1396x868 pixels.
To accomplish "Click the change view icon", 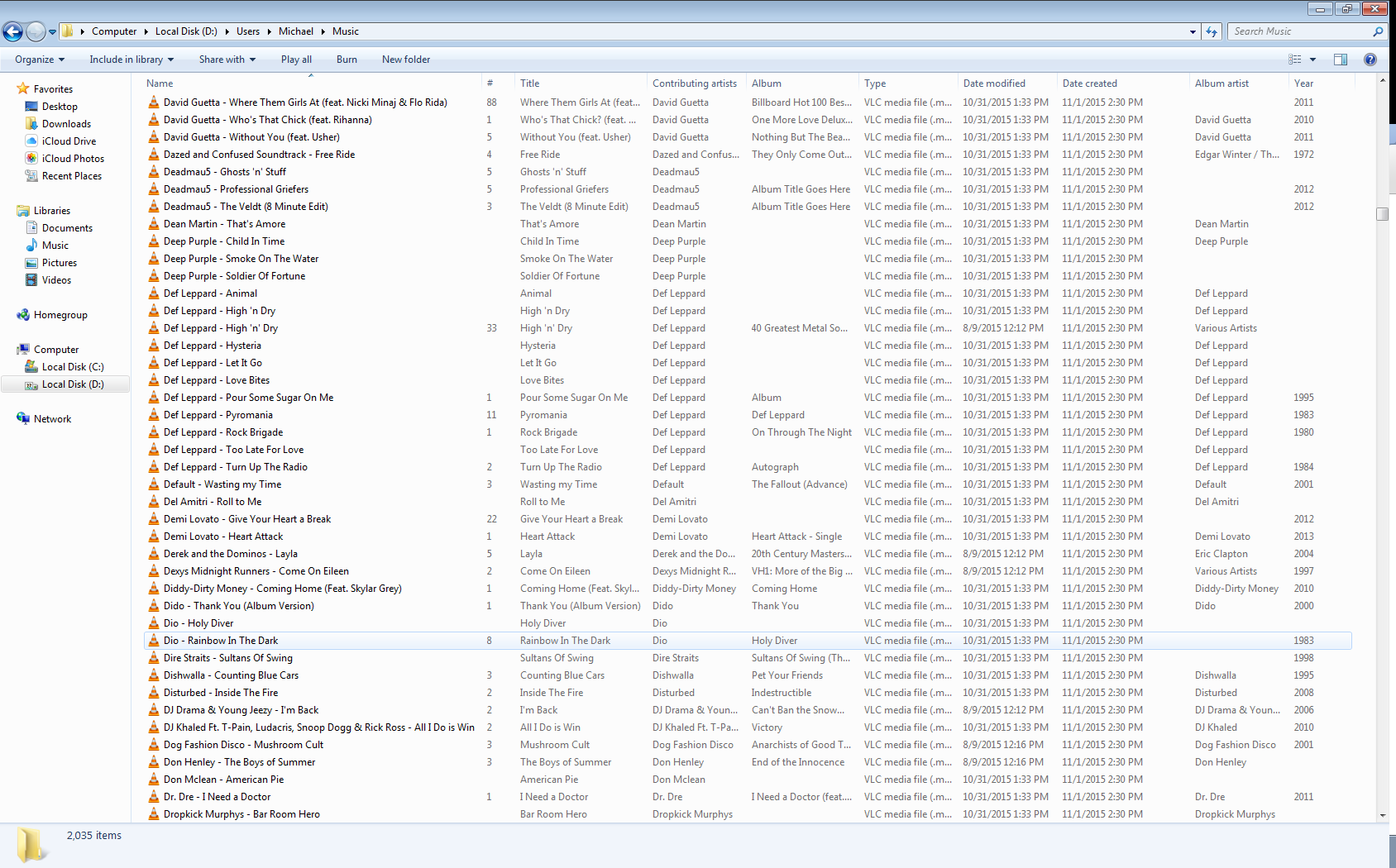I will [1295, 60].
